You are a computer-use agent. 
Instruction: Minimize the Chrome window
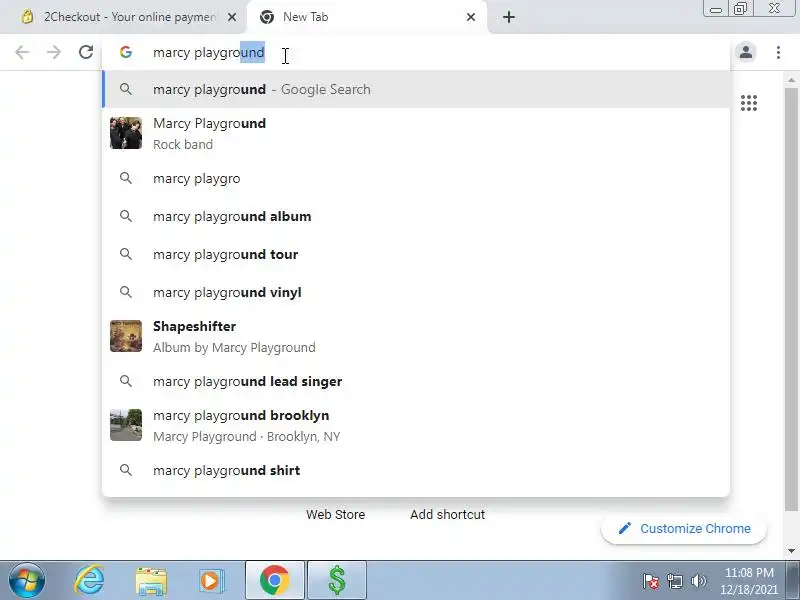(716, 9)
